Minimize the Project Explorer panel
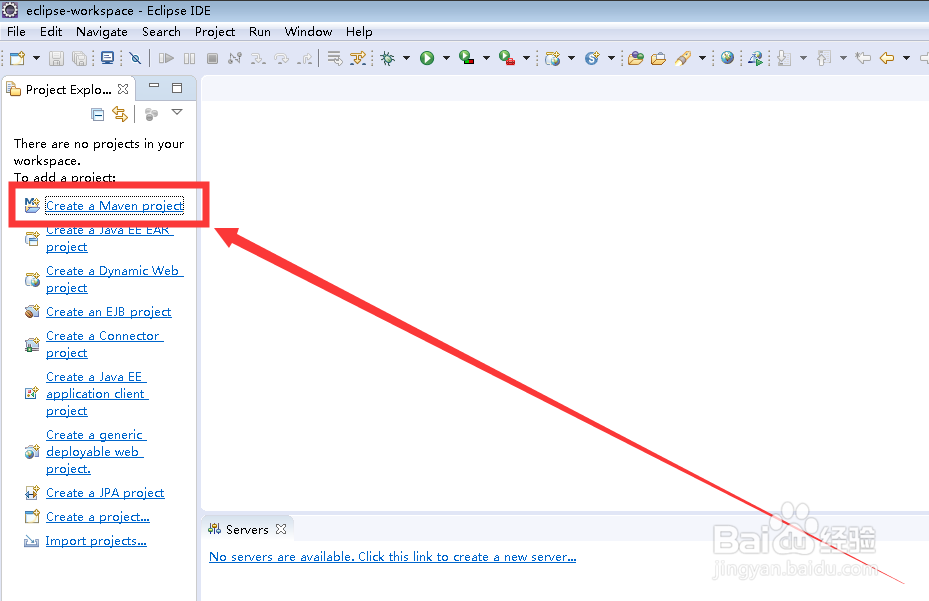The width and height of the screenshot is (929, 601). tap(154, 86)
